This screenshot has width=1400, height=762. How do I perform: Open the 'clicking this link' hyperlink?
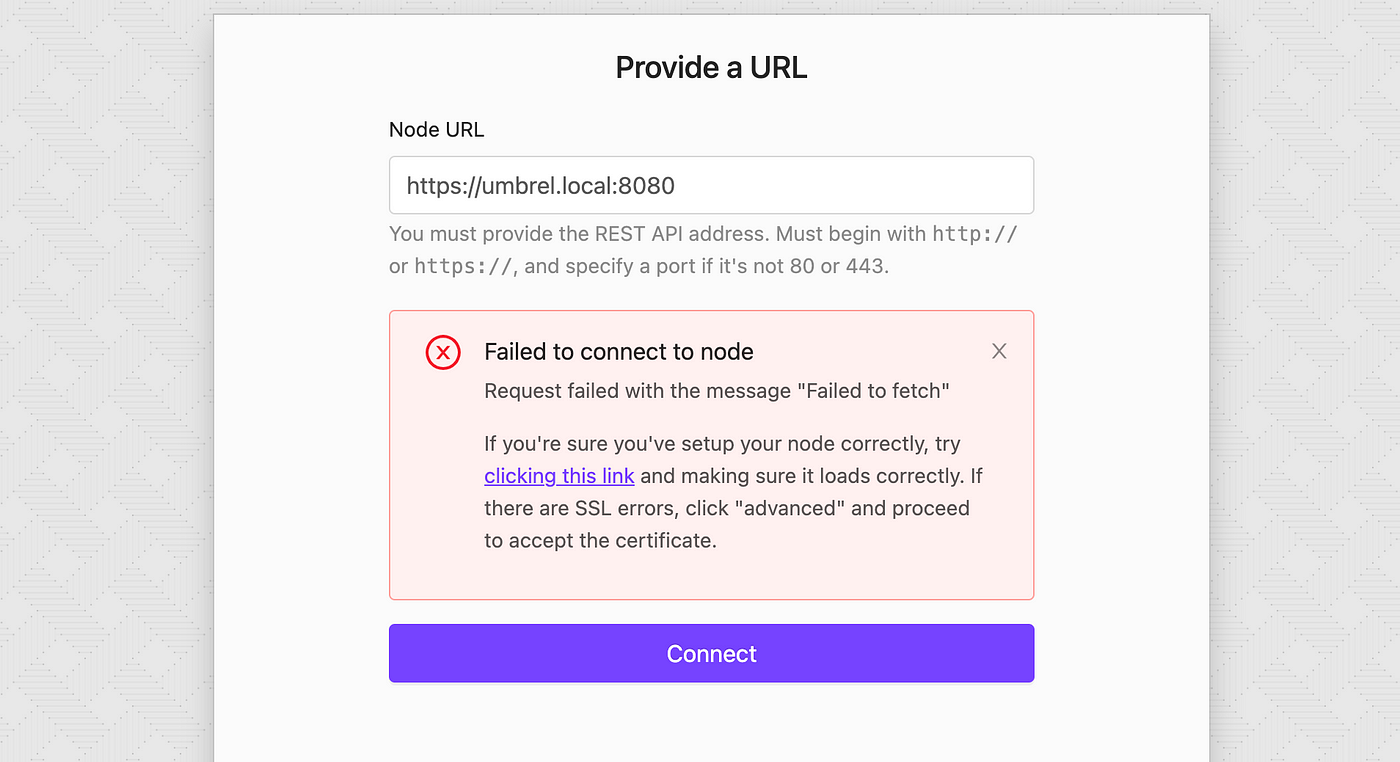[x=559, y=476]
